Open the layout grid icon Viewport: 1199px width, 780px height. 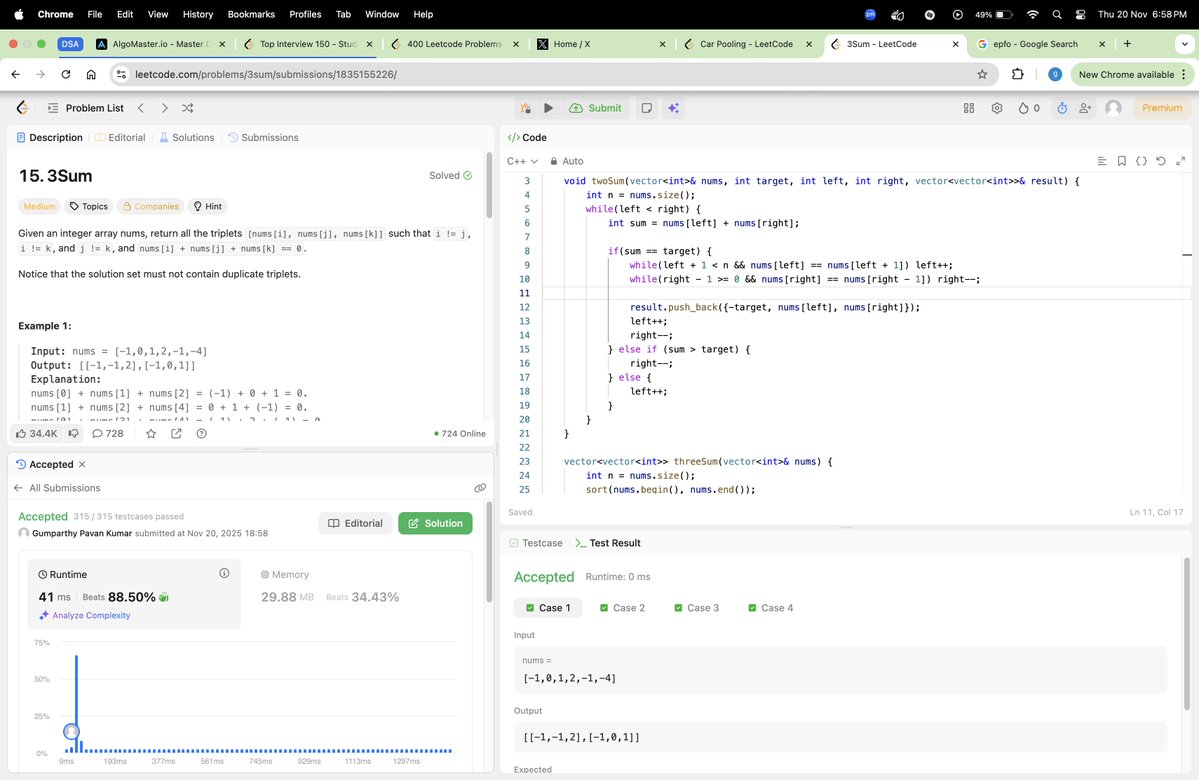(969, 108)
